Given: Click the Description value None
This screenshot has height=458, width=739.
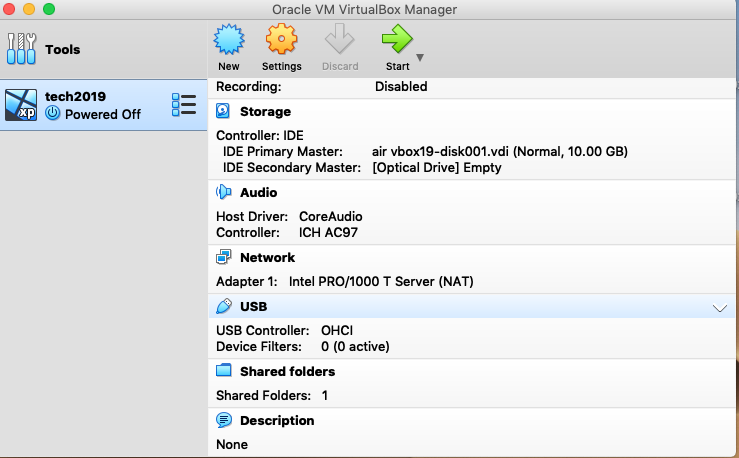Looking at the screenshot, I should [232, 445].
